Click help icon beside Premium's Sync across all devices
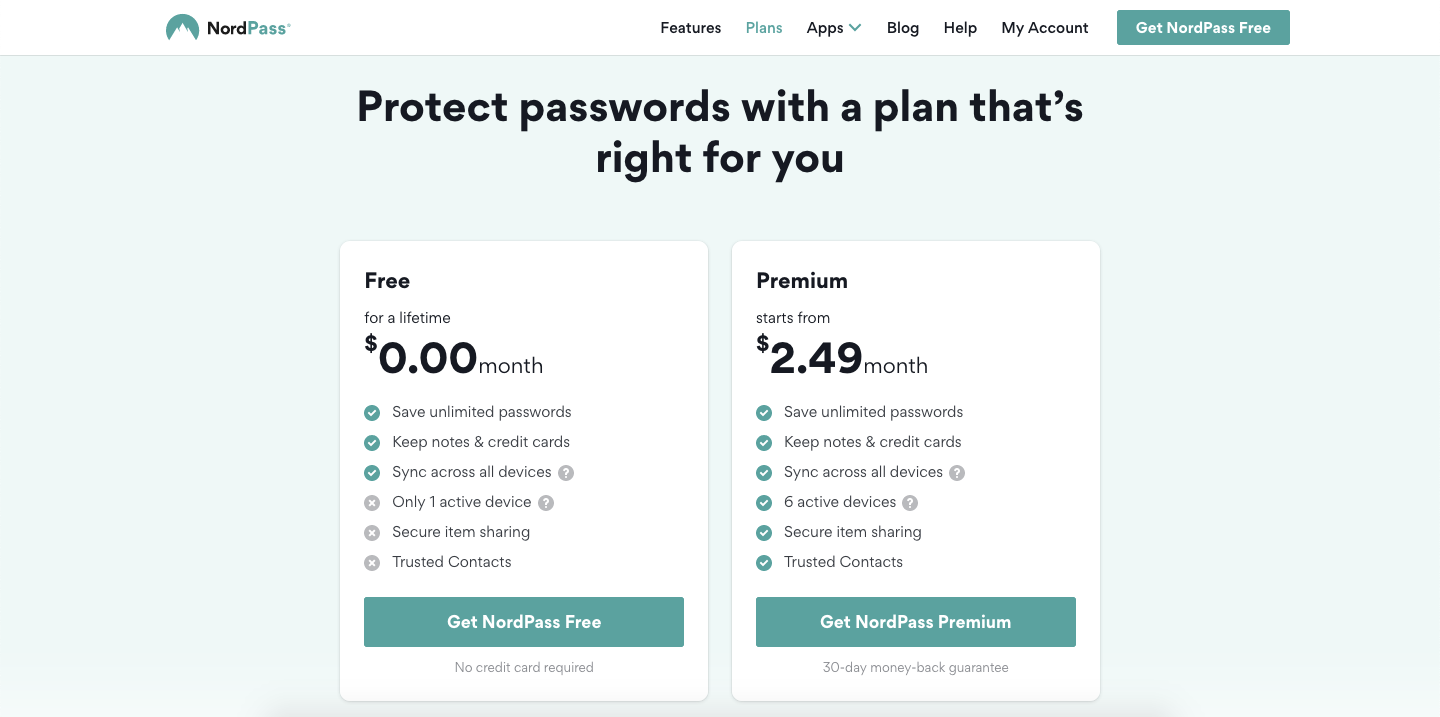The width and height of the screenshot is (1440, 717). [x=957, y=473]
